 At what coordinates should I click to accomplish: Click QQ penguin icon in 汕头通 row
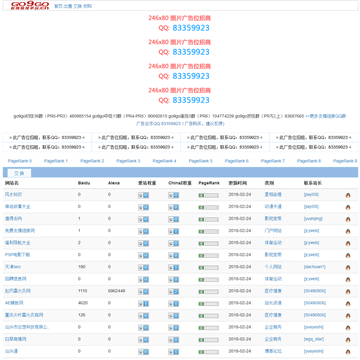(x=348, y=352)
